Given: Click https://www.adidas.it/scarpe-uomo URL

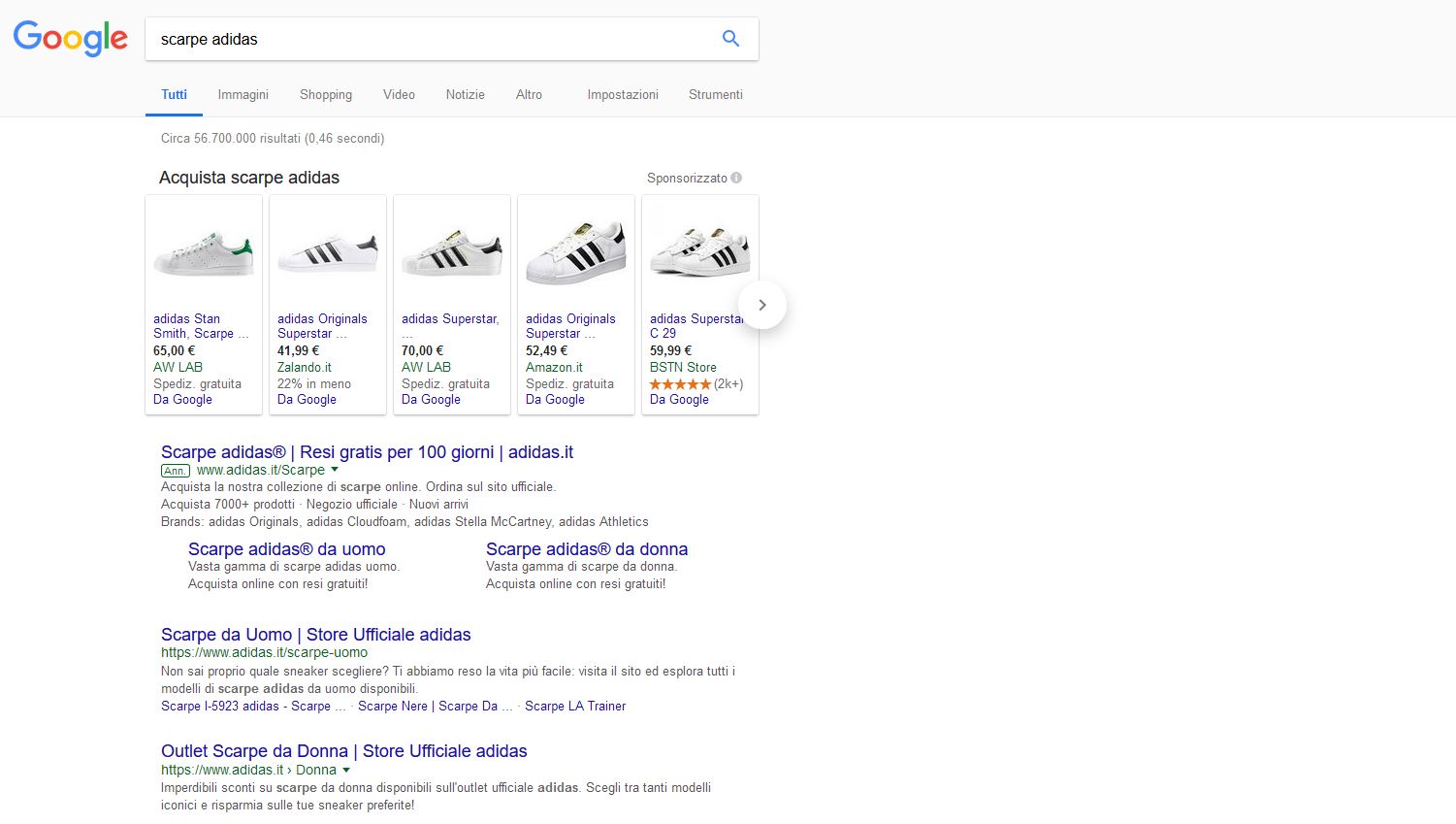Looking at the screenshot, I should coord(264,652).
